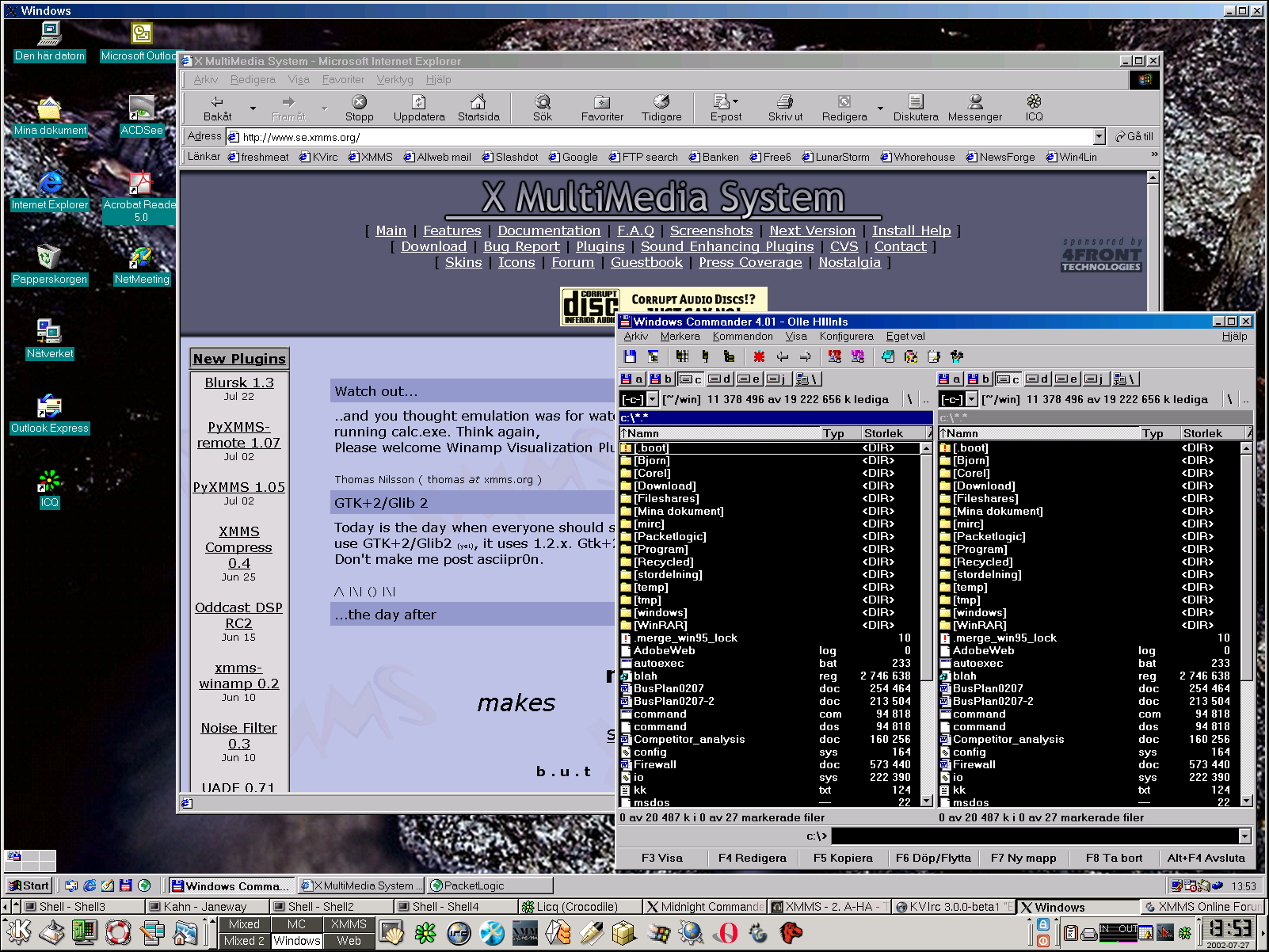Open the Hjälp menu in Windows Commander
This screenshot has width=1269, height=952.
click(x=1234, y=336)
